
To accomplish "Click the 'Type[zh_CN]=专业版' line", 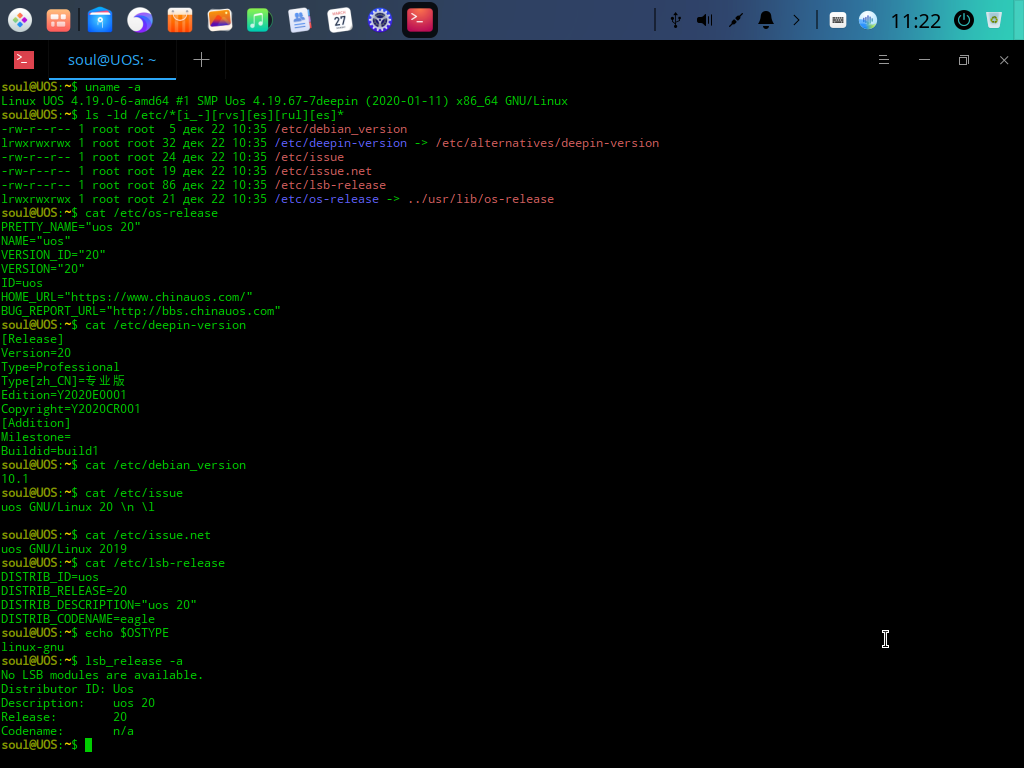I will click(x=63, y=381).
